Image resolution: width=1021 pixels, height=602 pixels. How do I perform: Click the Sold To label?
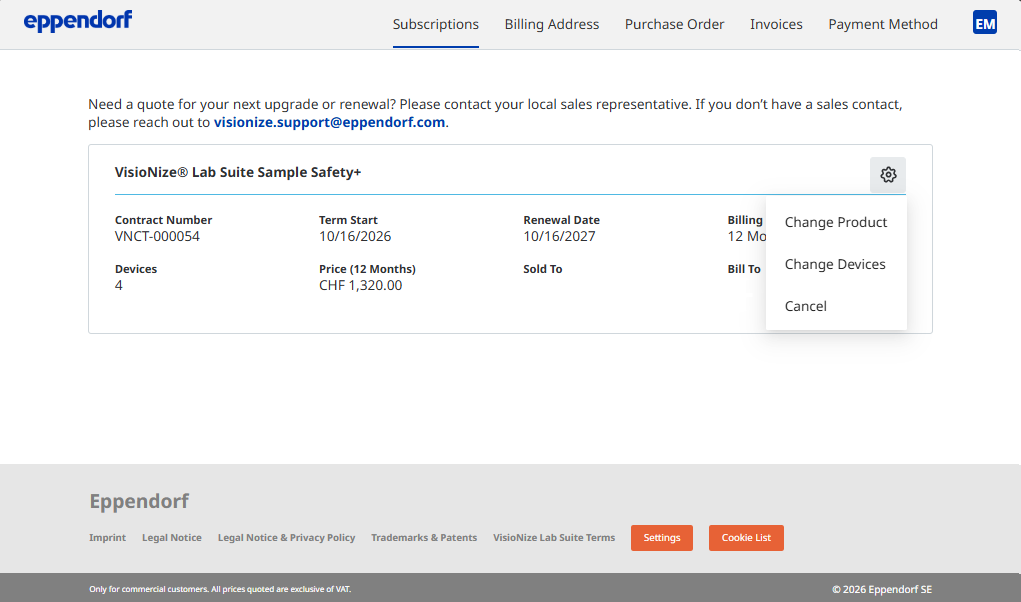point(542,269)
